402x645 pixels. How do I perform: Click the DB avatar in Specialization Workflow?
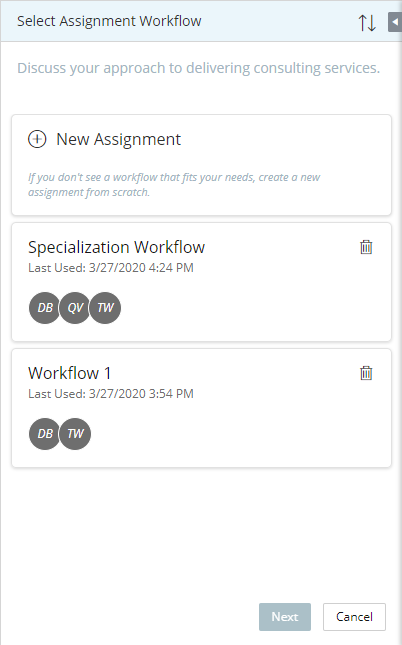(45, 308)
